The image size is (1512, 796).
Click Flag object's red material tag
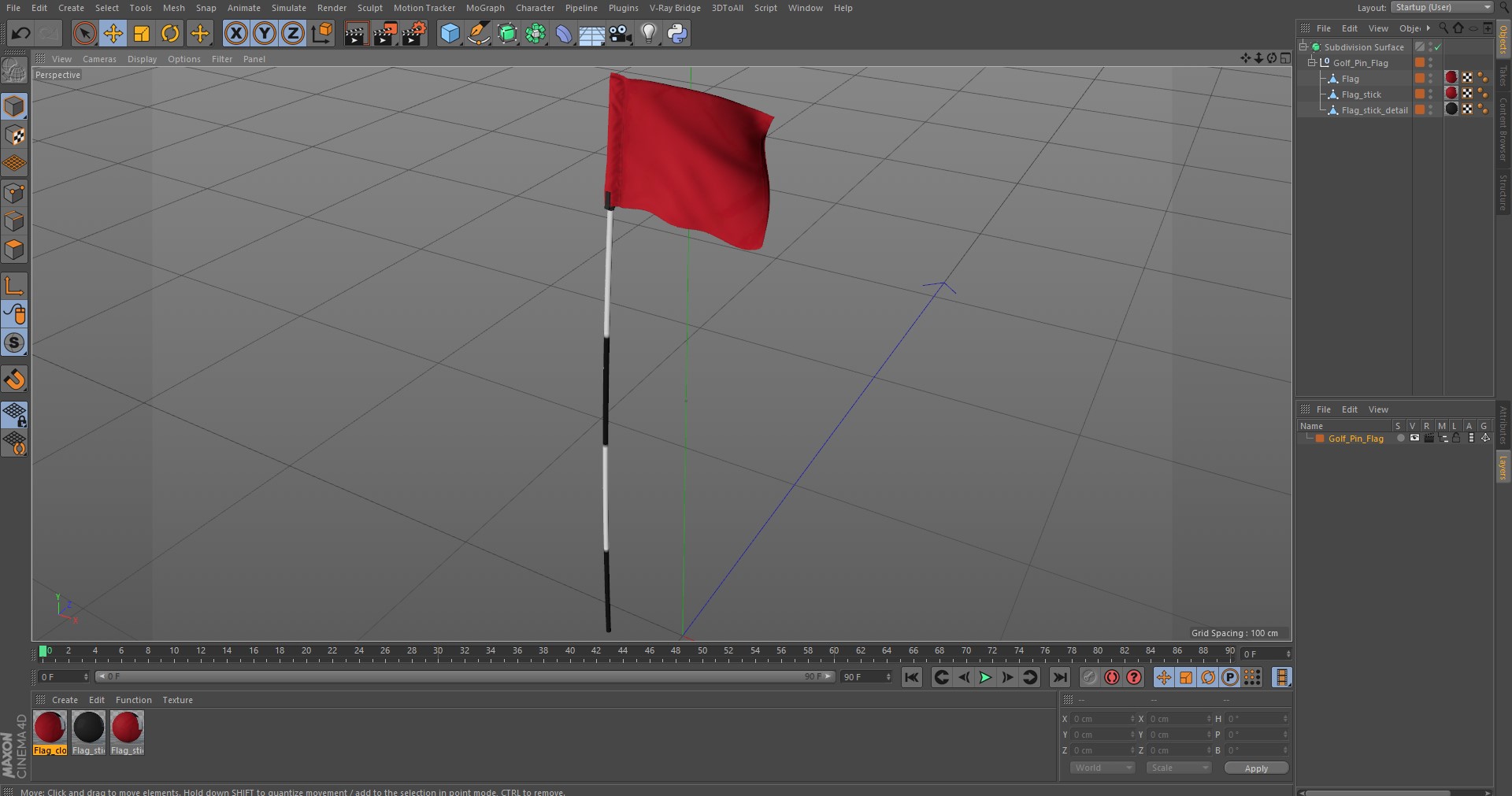coord(1451,77)
